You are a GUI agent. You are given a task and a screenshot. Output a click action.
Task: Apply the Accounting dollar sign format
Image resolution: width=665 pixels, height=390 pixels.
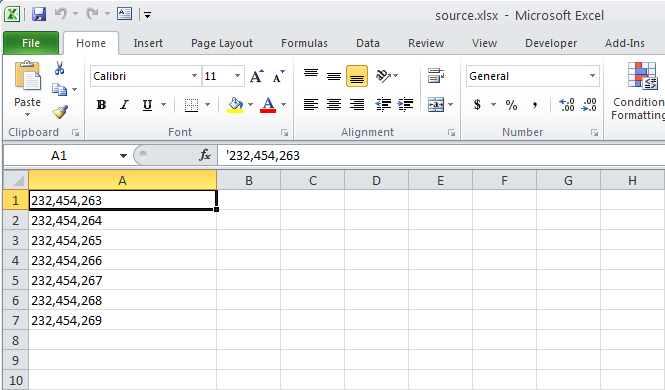click(x=478, y=104)
